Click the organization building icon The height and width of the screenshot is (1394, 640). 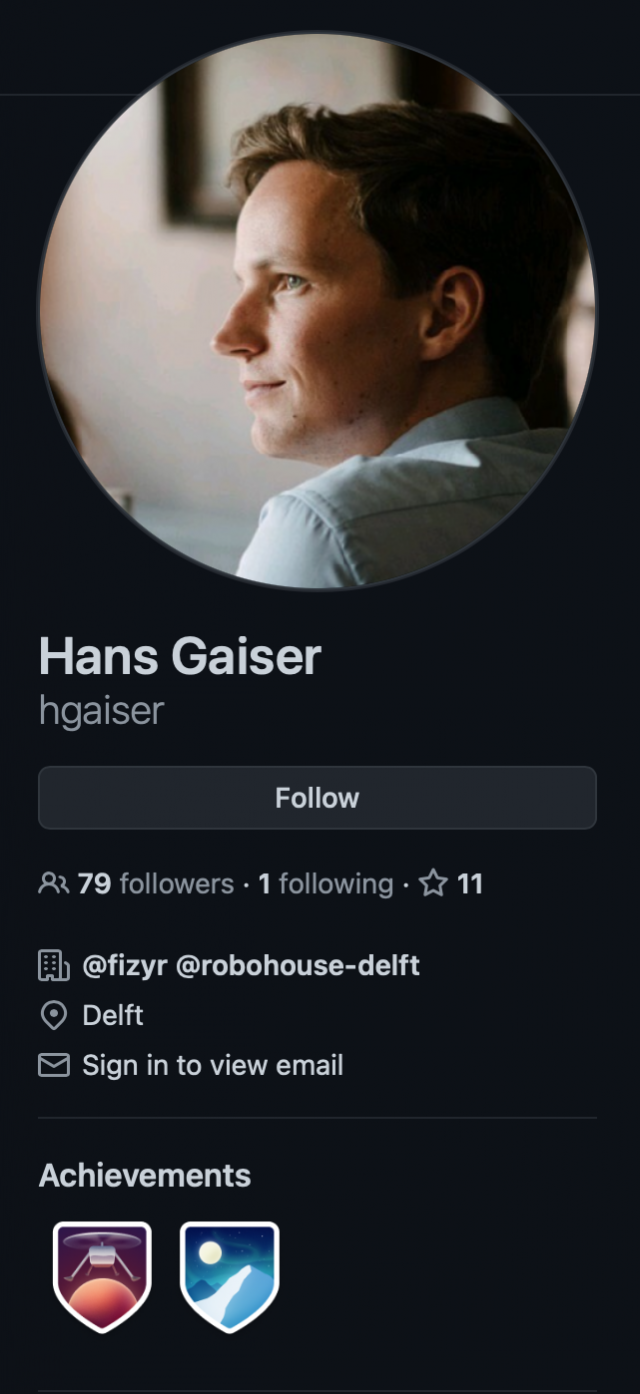pyautogui.click(x=53, y=966)
